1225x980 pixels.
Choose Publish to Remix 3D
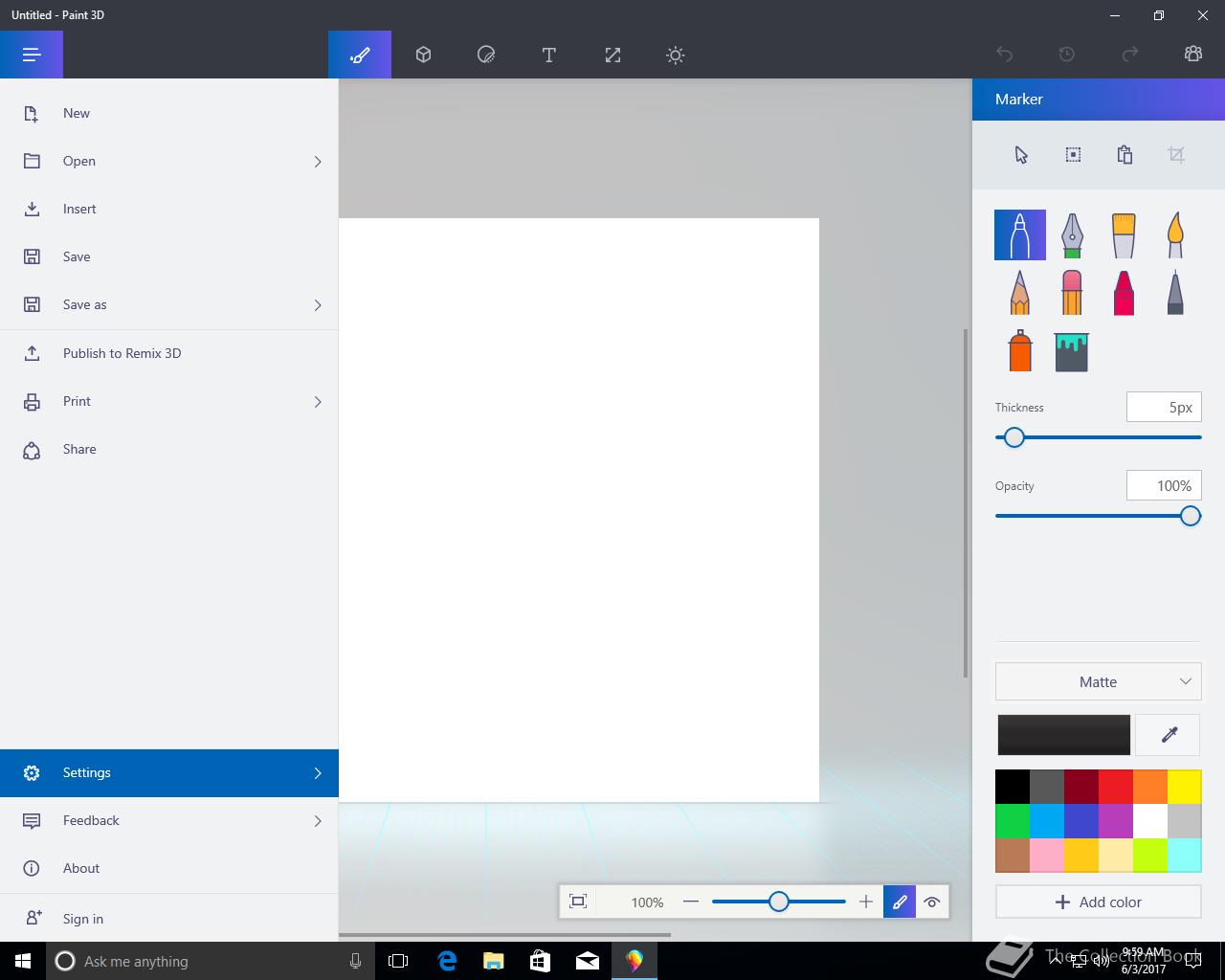click(x=122, y=353)
